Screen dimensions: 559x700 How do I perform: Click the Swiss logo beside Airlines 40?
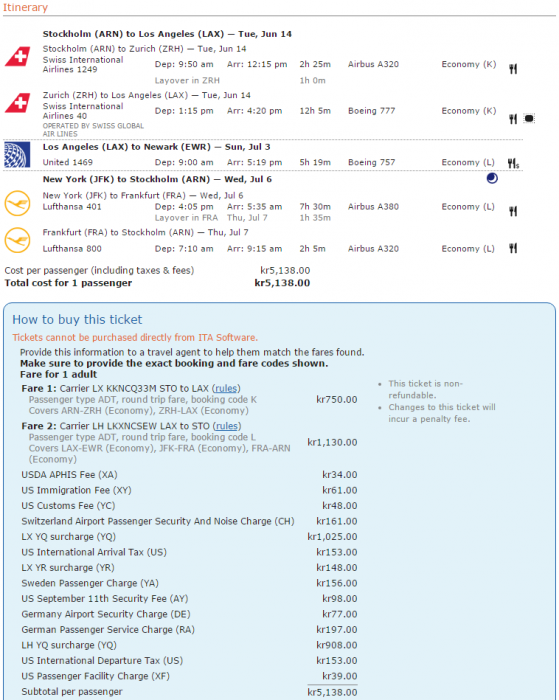coord(17,103)
